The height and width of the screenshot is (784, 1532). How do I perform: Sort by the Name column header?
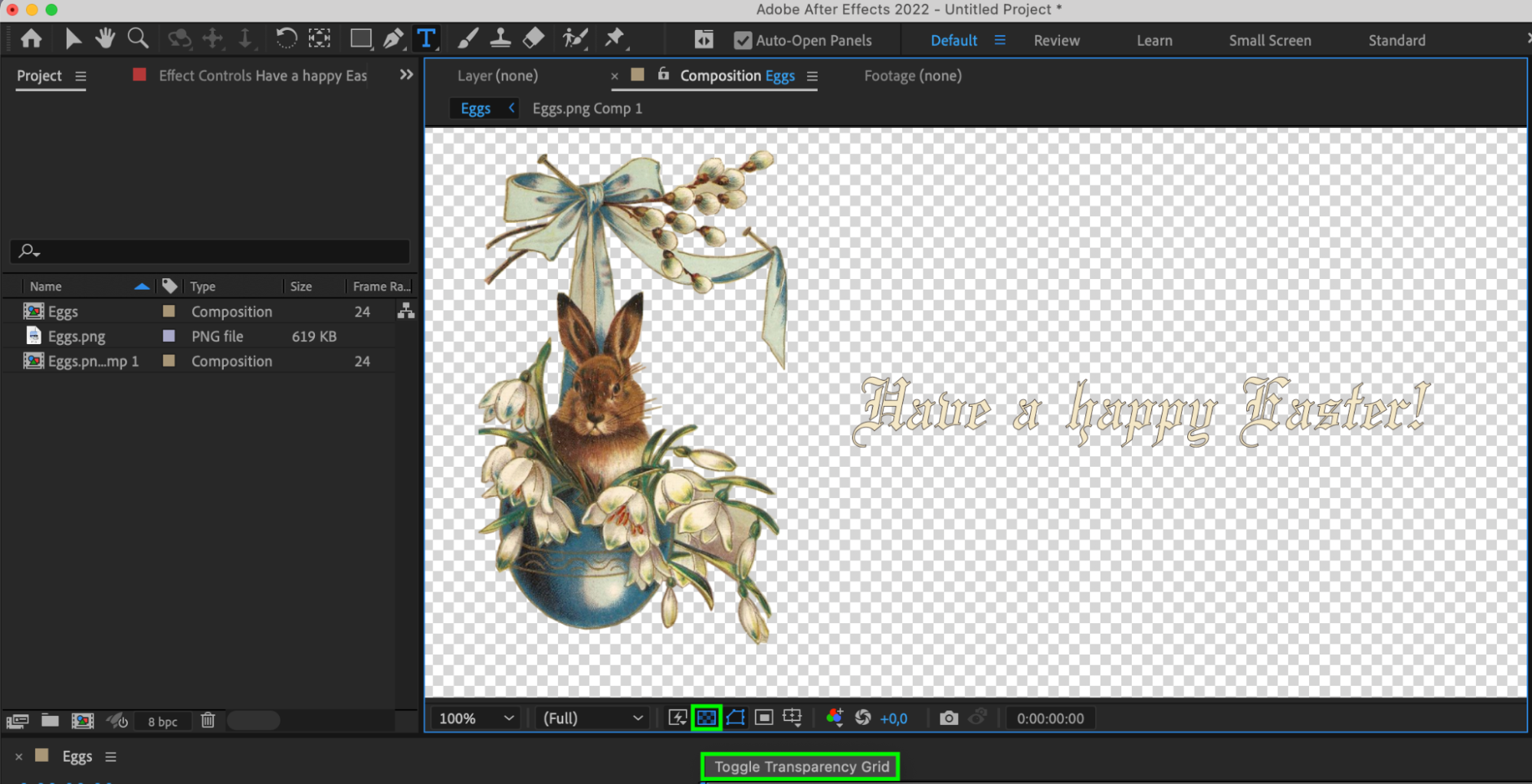point(45,287)
